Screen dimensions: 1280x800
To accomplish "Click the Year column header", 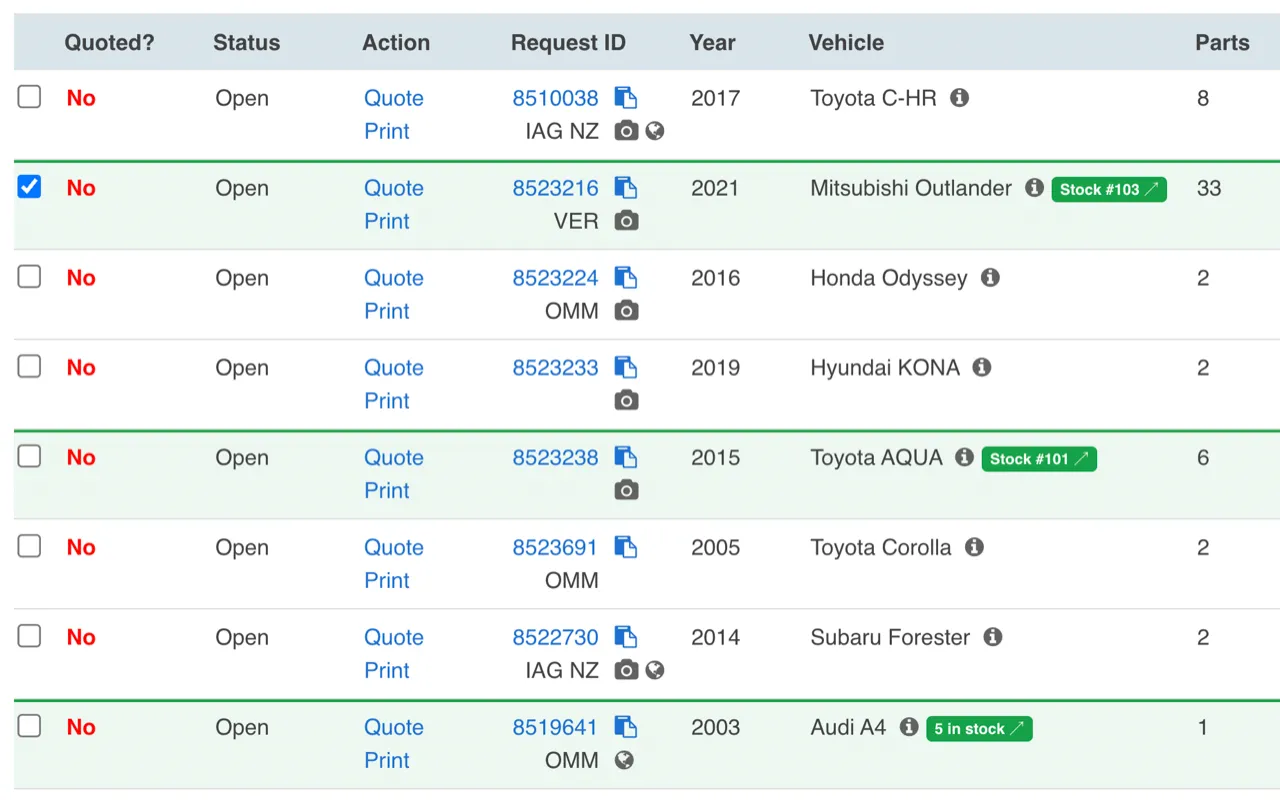I will click(712, 43).
